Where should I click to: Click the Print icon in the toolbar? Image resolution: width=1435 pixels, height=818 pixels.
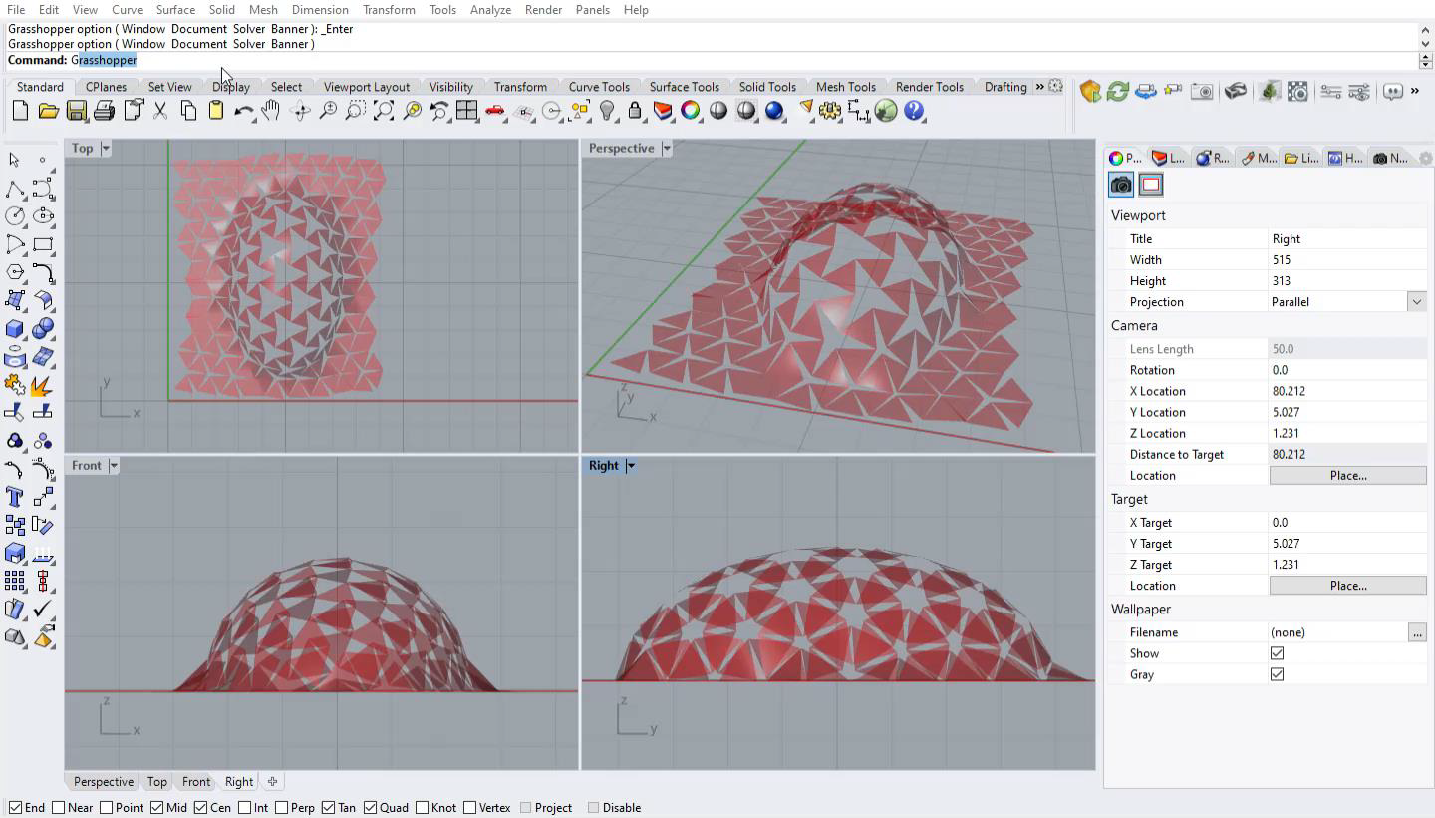pyautogui.click(x=104, y=111)
